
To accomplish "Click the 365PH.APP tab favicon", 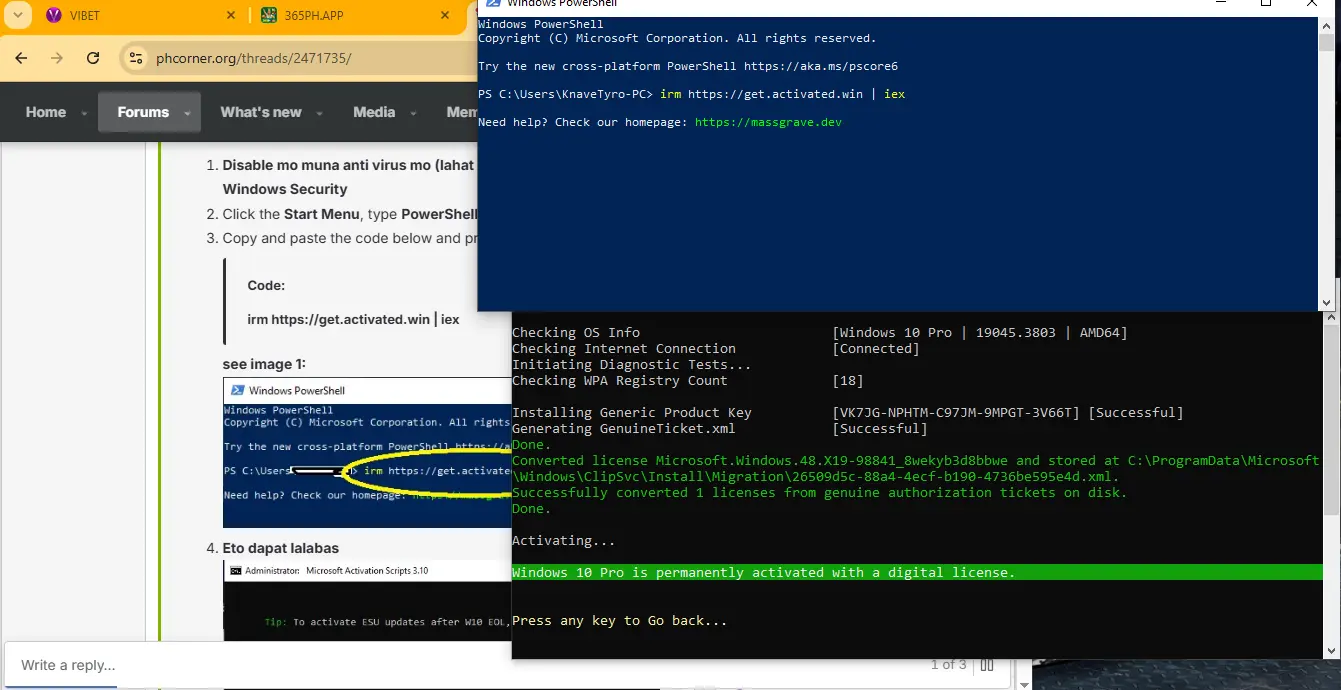I will [x=268, y=16].
